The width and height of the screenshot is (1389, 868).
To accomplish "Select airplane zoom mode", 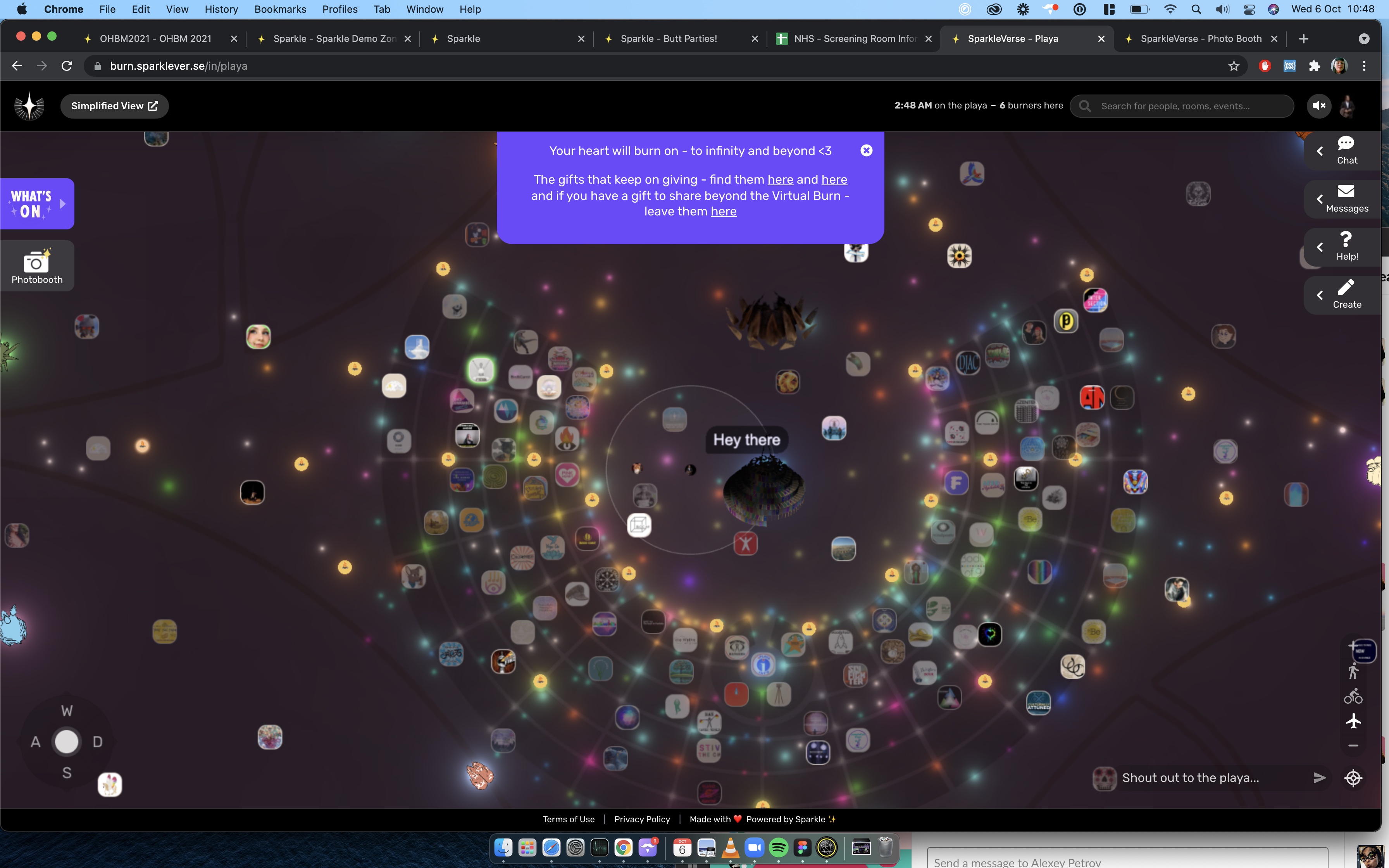I will click(x=1353, y=721).
